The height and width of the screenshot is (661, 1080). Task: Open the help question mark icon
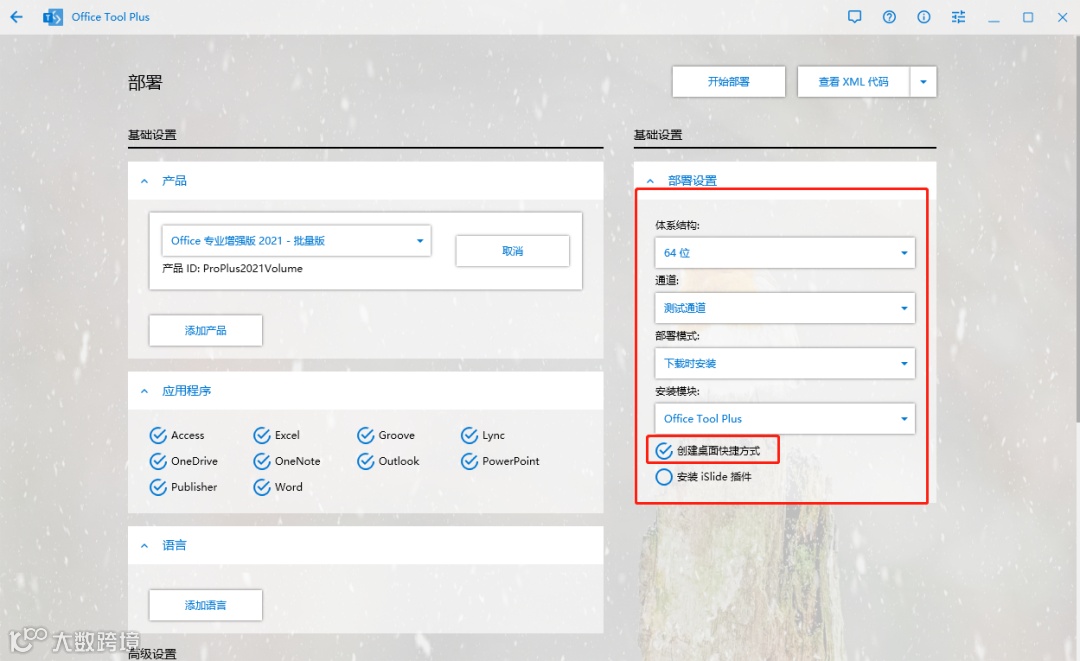click(889, 17)
